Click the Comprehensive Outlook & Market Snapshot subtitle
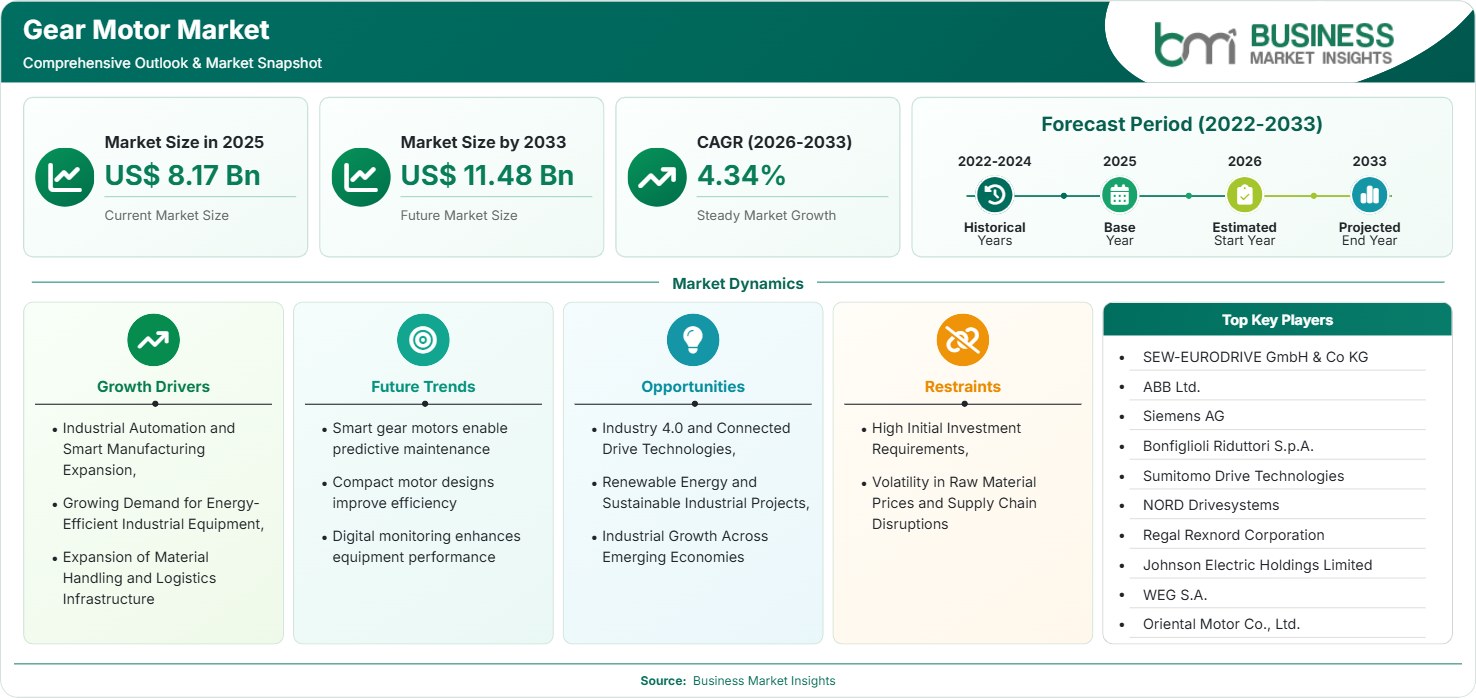 tap(172, 63)
